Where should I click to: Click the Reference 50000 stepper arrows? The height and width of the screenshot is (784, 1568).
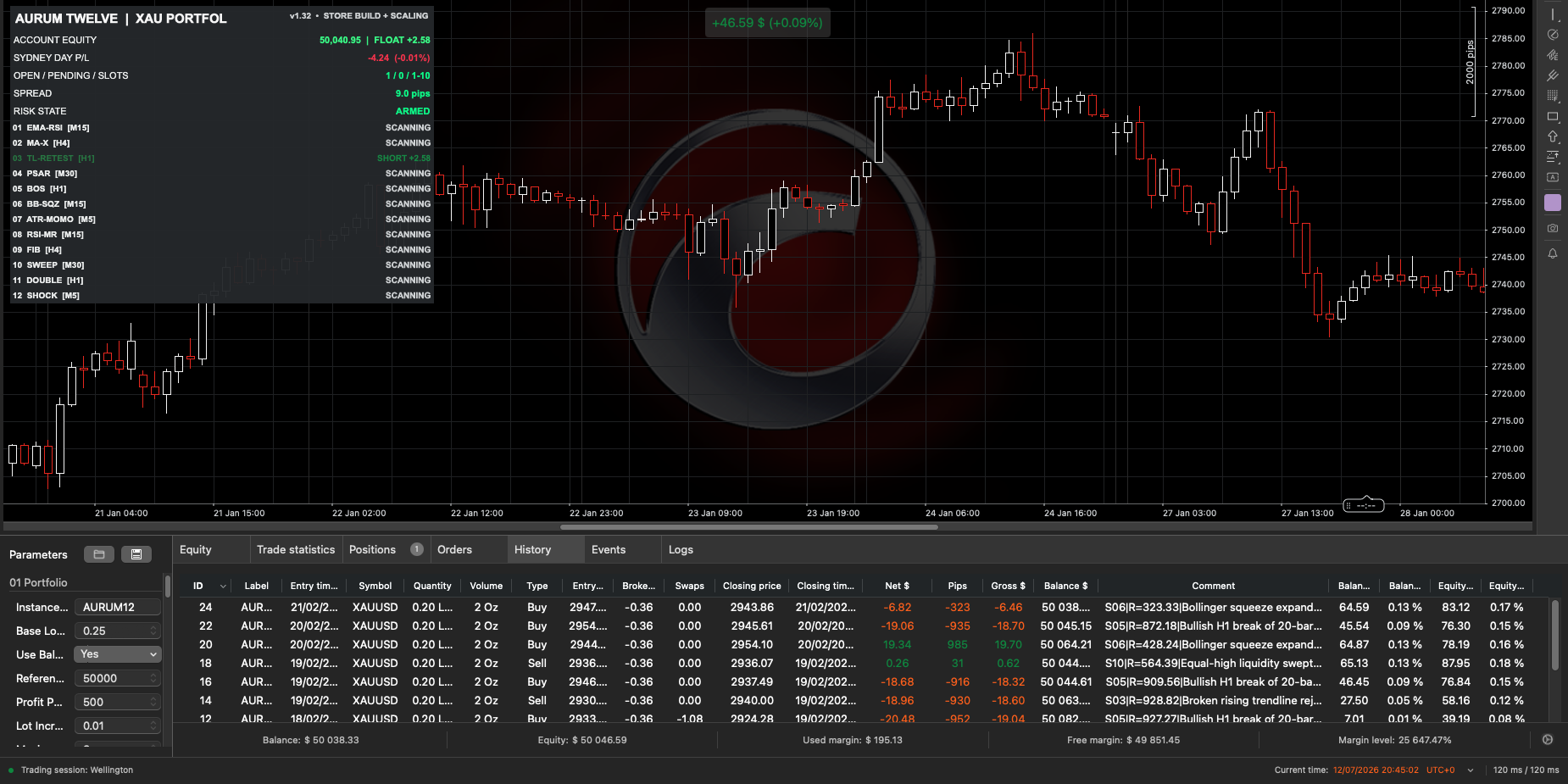pyautogui.click(x=153, y=678)
